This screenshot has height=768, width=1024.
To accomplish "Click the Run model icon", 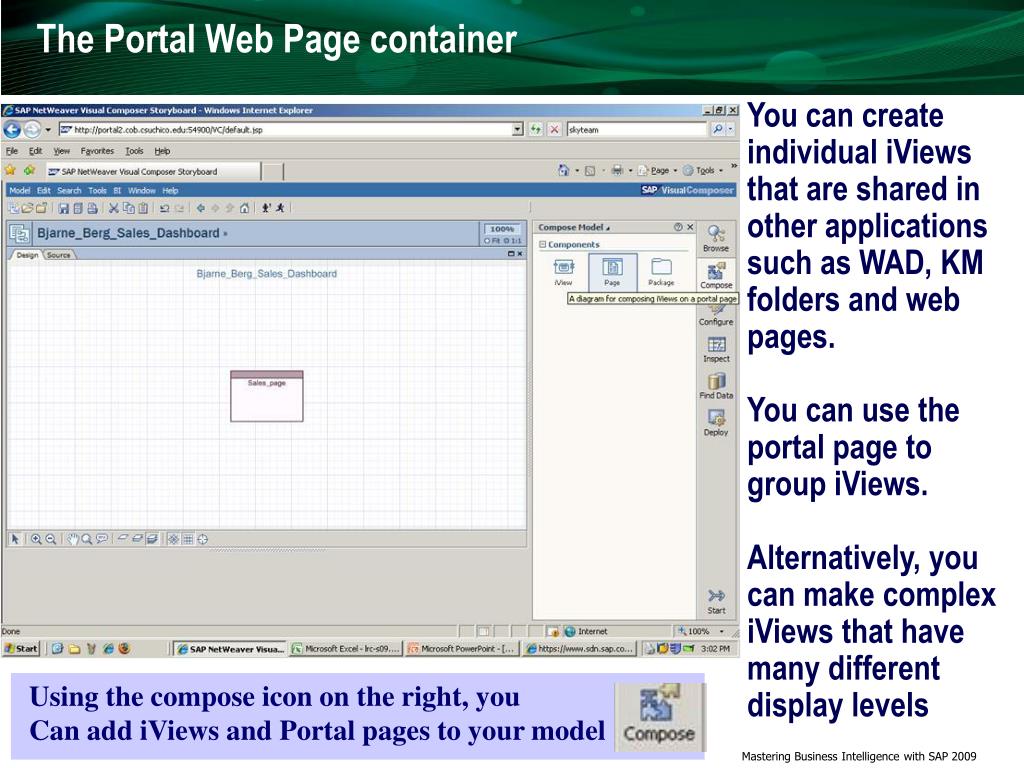I will pos(280,208).
